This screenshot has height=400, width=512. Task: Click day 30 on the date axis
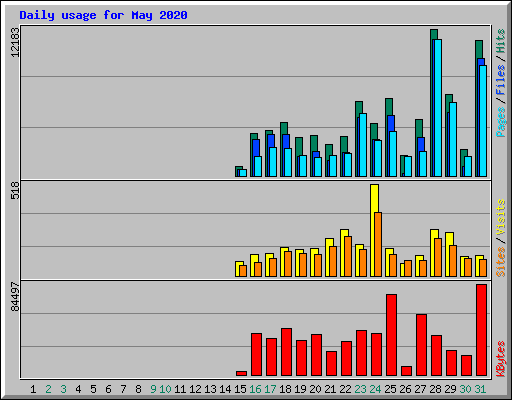coord(465,389)
